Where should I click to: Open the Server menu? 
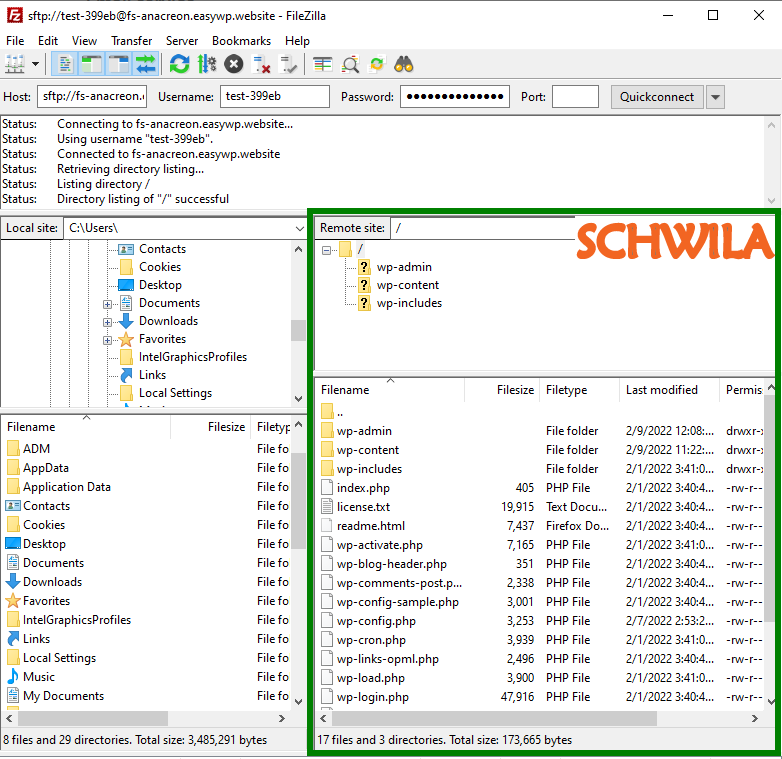click(182, 41)
